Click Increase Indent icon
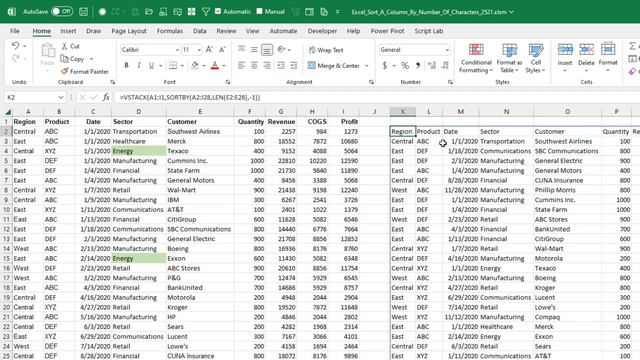Image resolution: width=640 pixels, height=360 pixels. [x=294, y=65]
